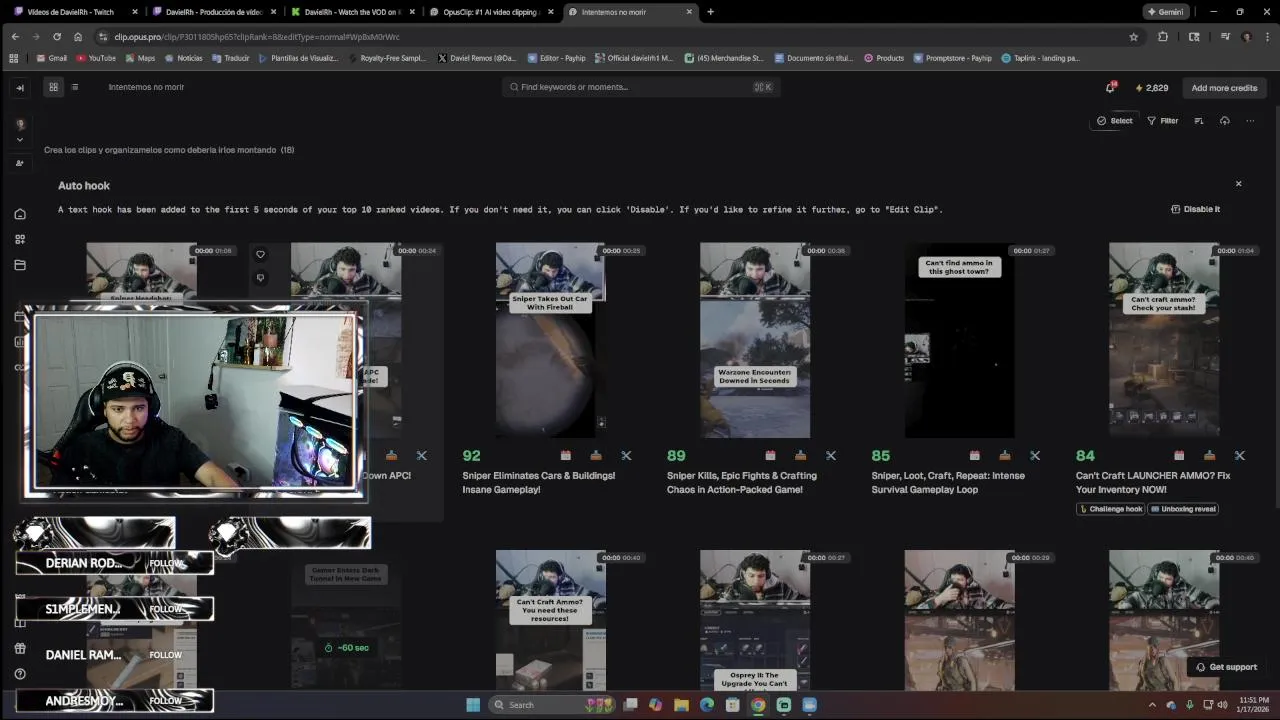Click the X icon on score 84 clip
Screen dimensions: 1280x720
tap(1240, 456)
